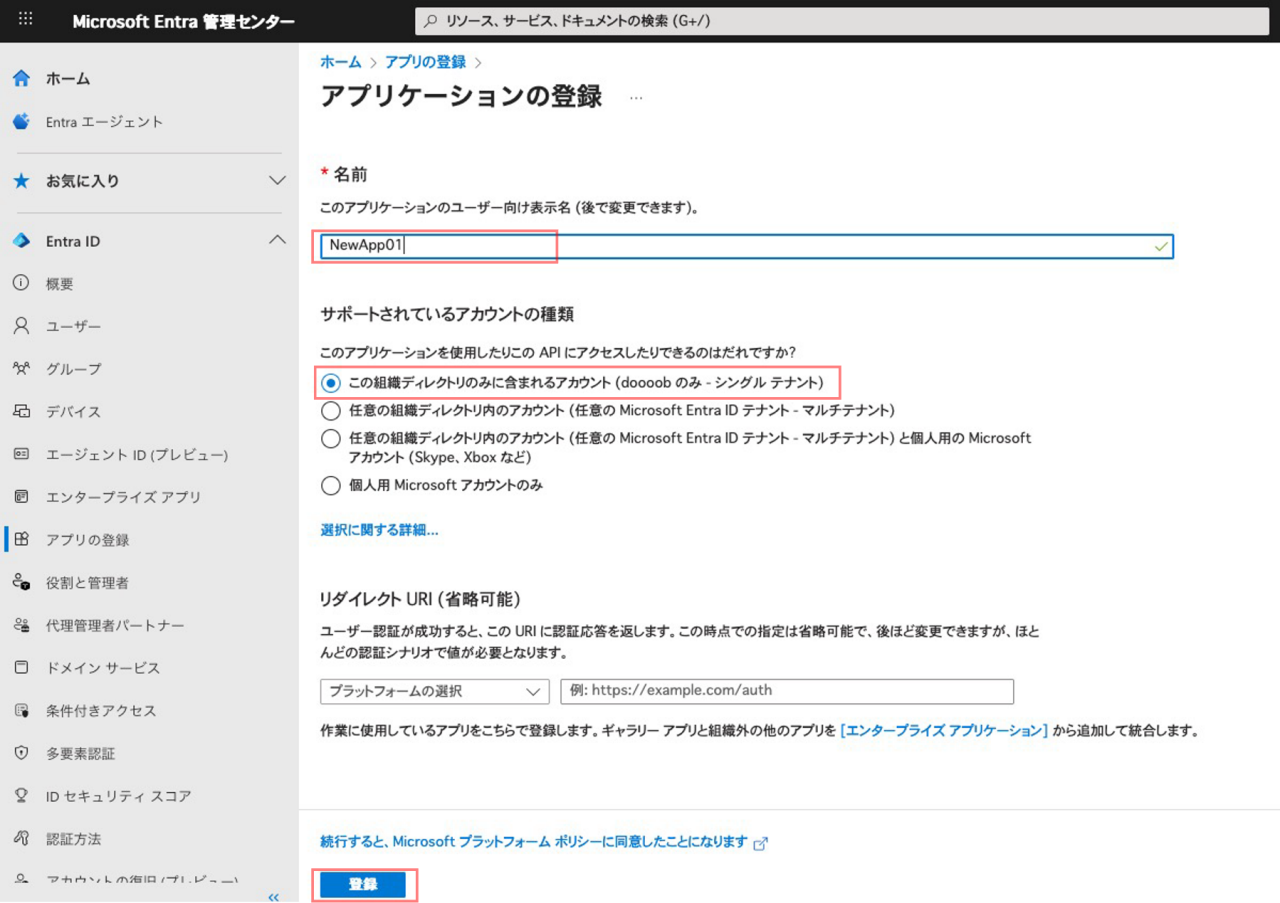Select multitenant Entra ID accounts radio option
Image resolution: width=1280 pixels, height=903 pixels.
(331, 410)
